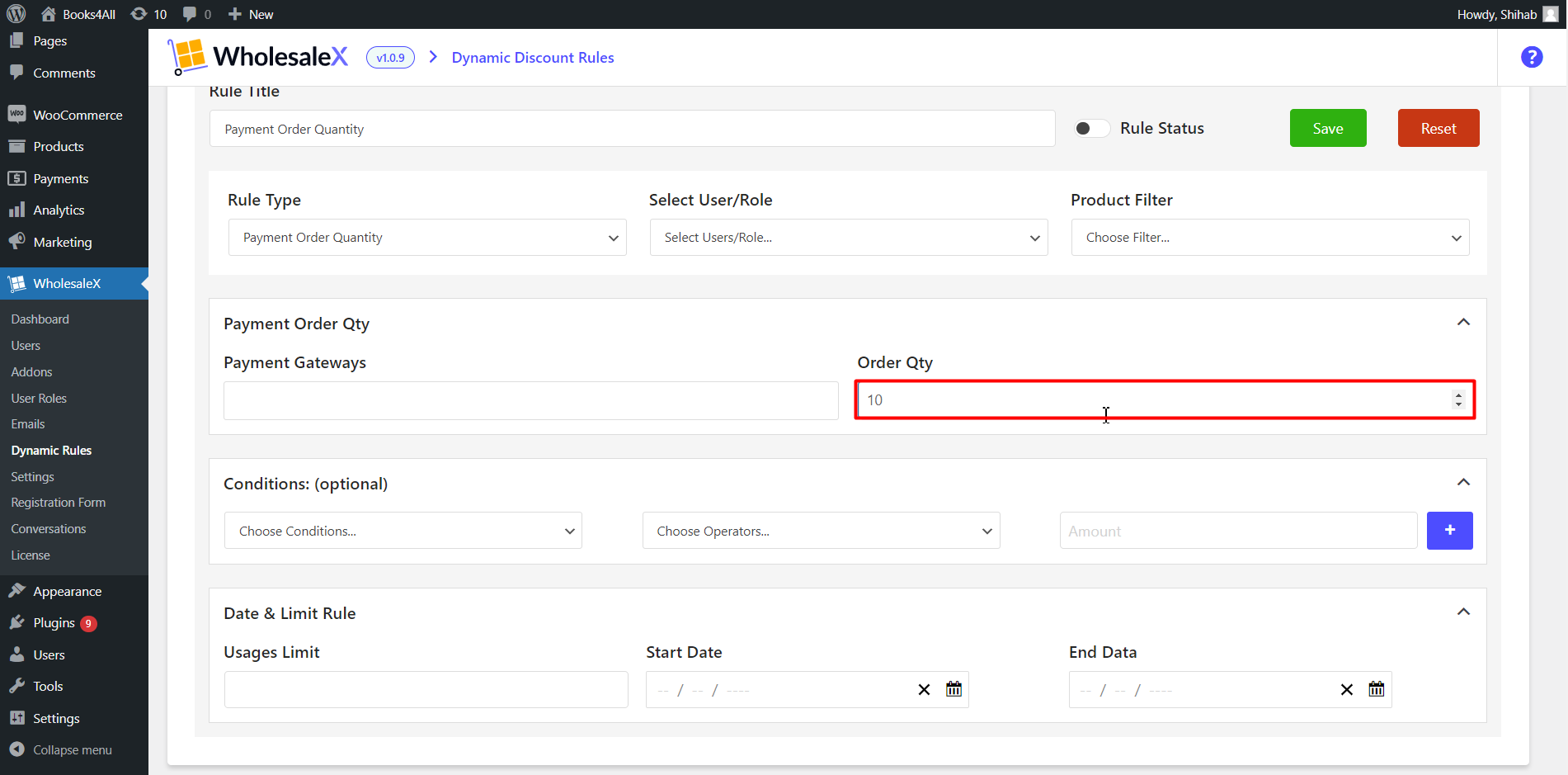Open the Addons submenu

[31, 372]
